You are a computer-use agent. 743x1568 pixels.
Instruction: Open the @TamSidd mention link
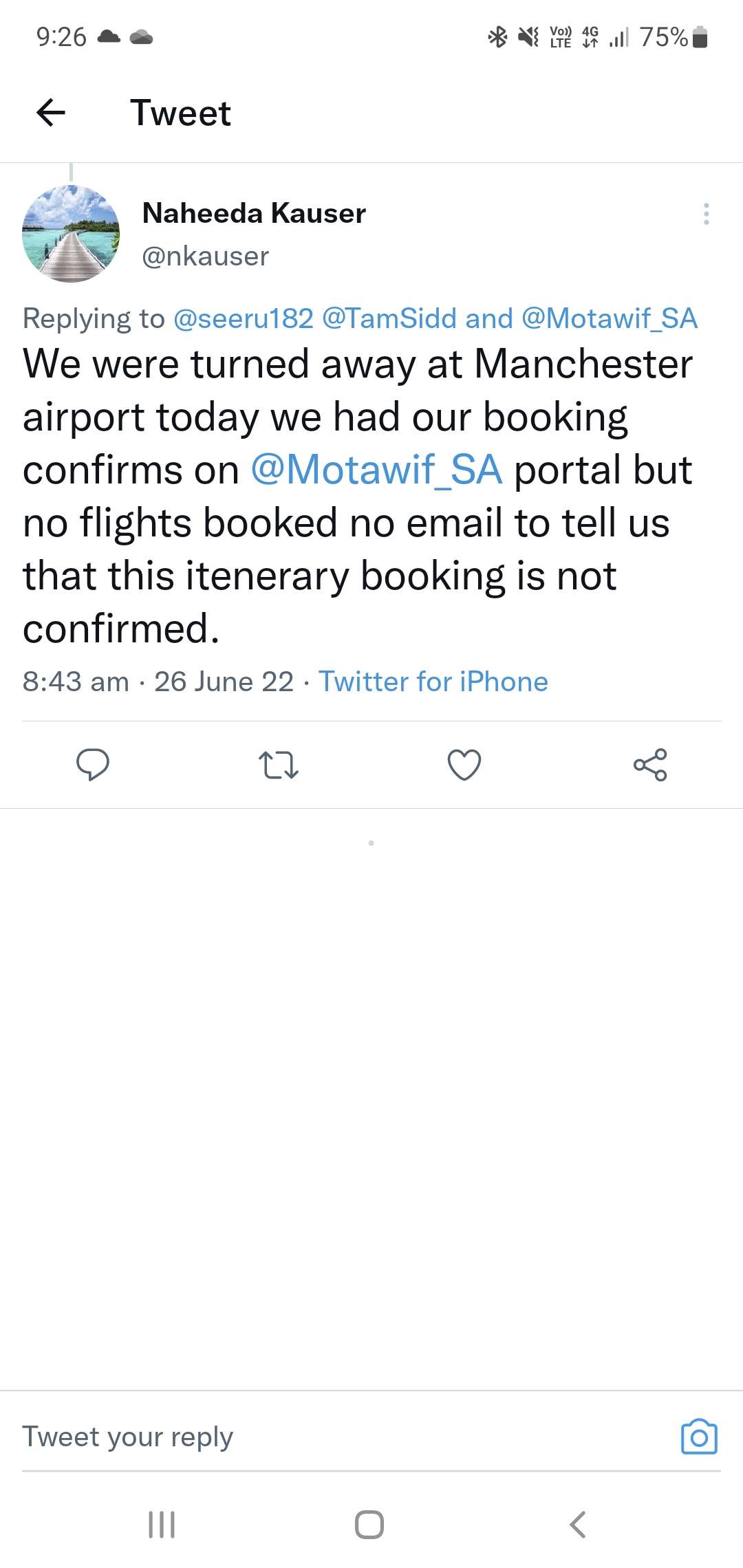point(389,318)
